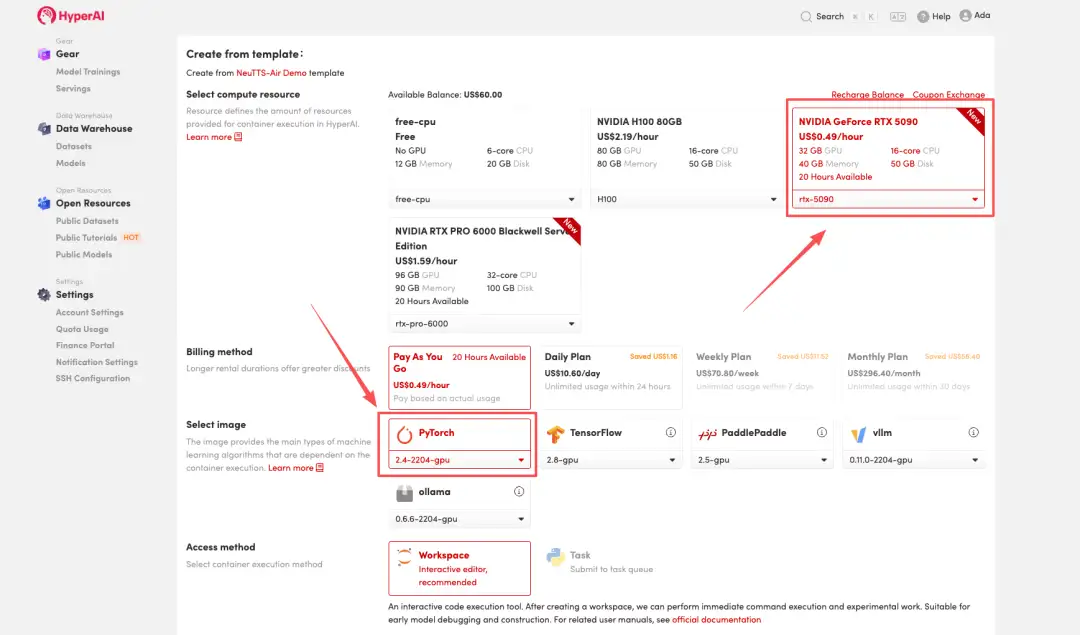Screen dimensions: 1080x635
Task: Click the Help question mark icon
Action: click(923, 17)
